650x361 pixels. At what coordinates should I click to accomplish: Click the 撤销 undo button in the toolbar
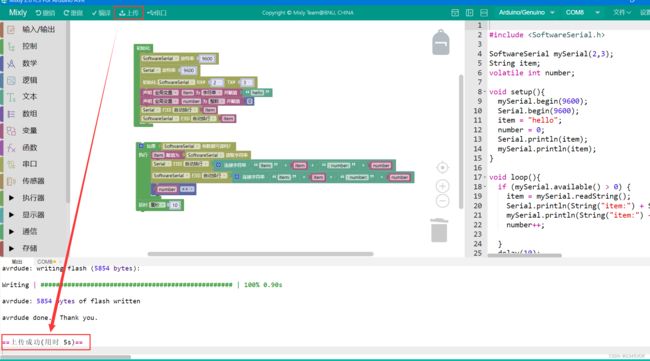45,13
